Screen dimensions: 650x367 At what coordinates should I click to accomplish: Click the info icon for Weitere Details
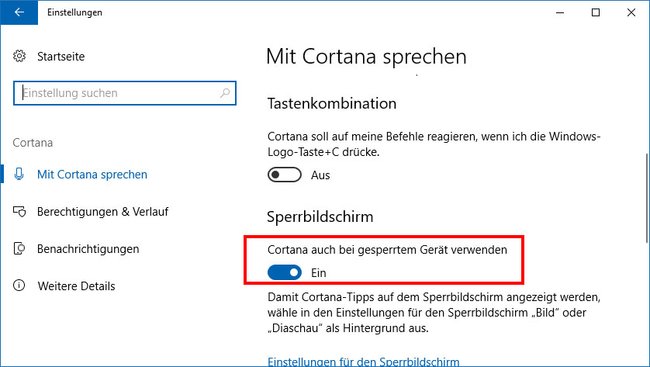pyautogui.click(x=19, y=286)
